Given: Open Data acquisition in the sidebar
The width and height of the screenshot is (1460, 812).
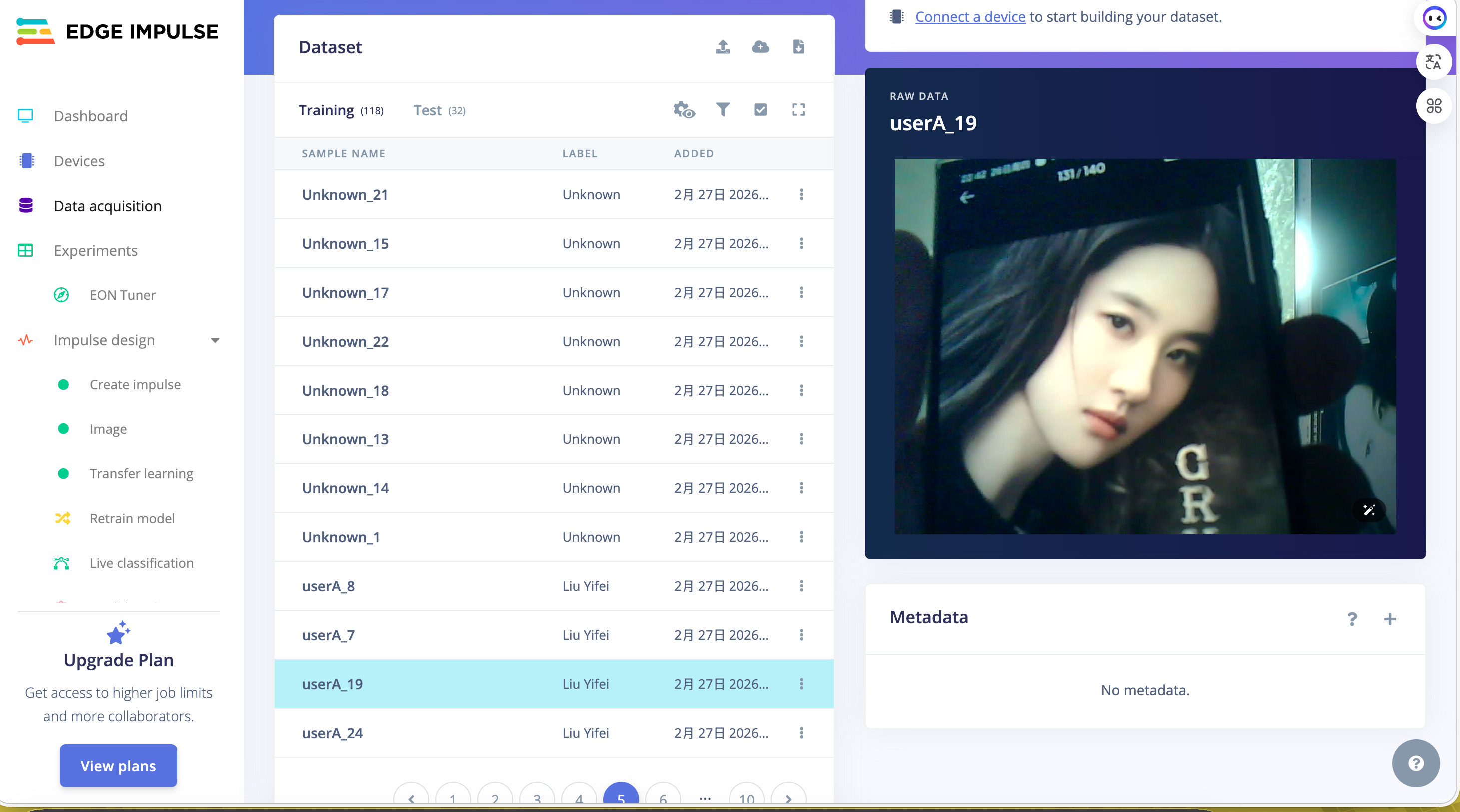Looking at the screenshot, I should coord(108,206).
